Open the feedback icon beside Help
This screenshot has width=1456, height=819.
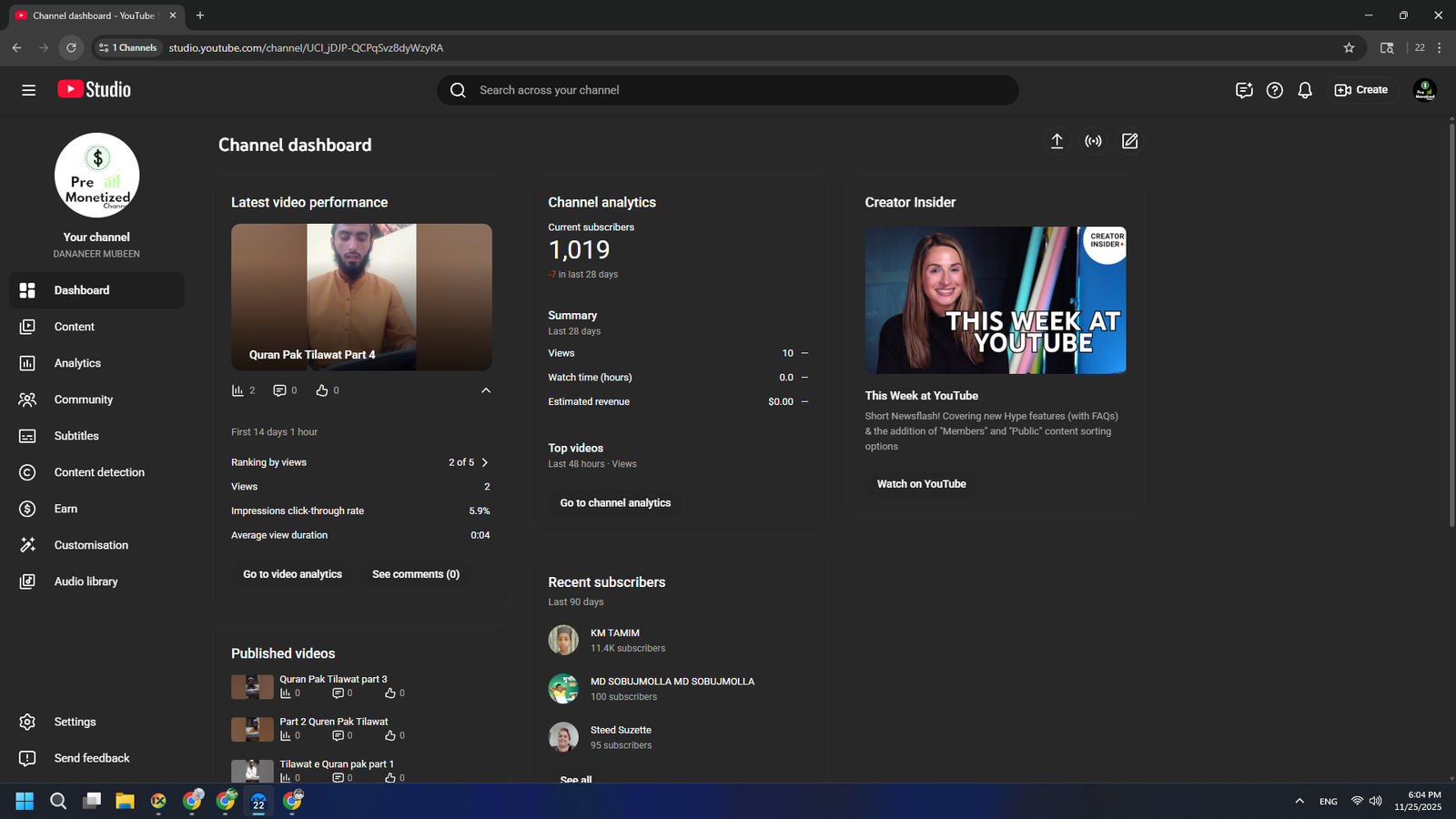(x=1244, y=90)
